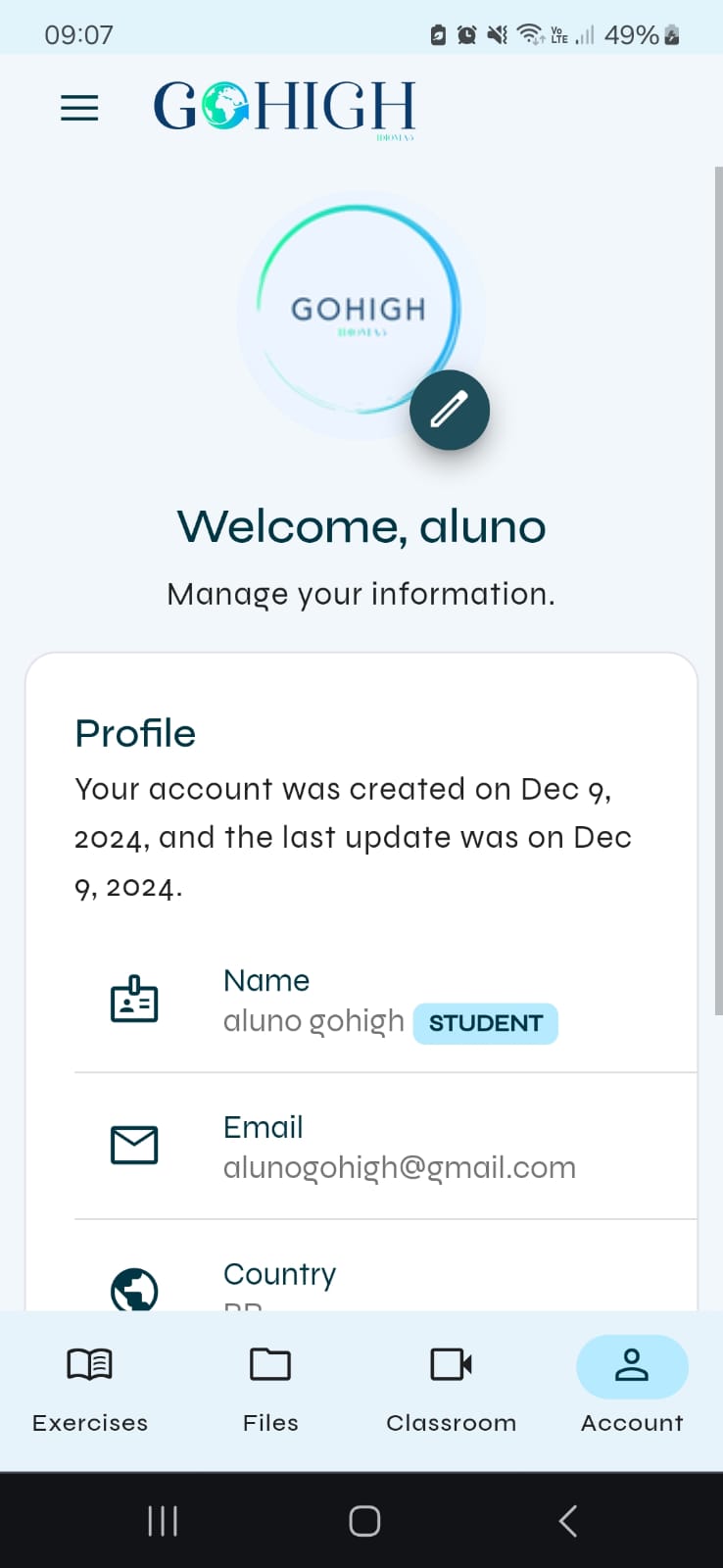Tap the ID badge Name icon

[134, 1000]
